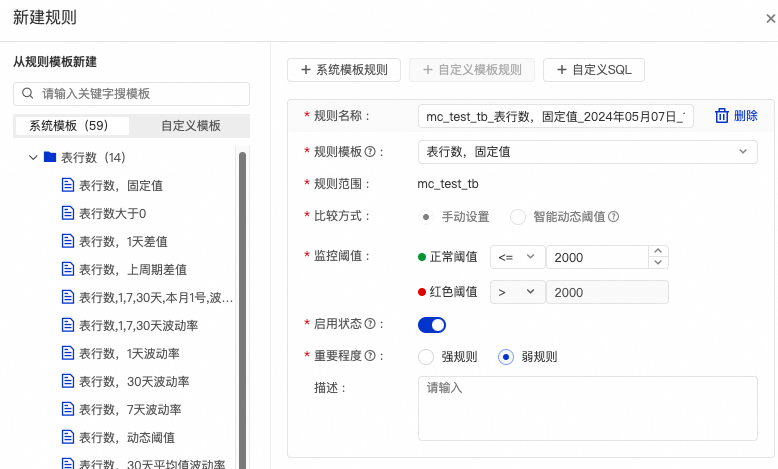This screenshot has width=778, height=469.
Task: Click the 系统模板规则 button
Action: point(344,70)
